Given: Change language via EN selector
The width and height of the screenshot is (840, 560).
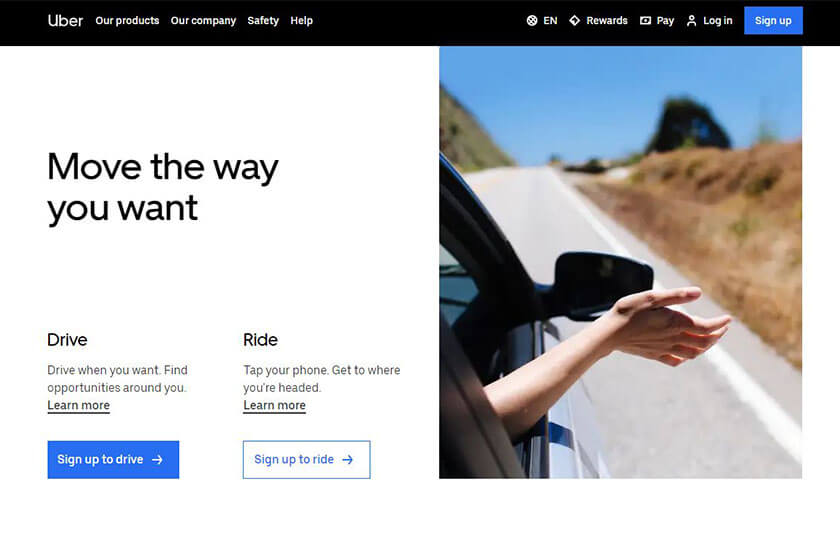Looking at the screenshot, I should [x=542, y=20].
